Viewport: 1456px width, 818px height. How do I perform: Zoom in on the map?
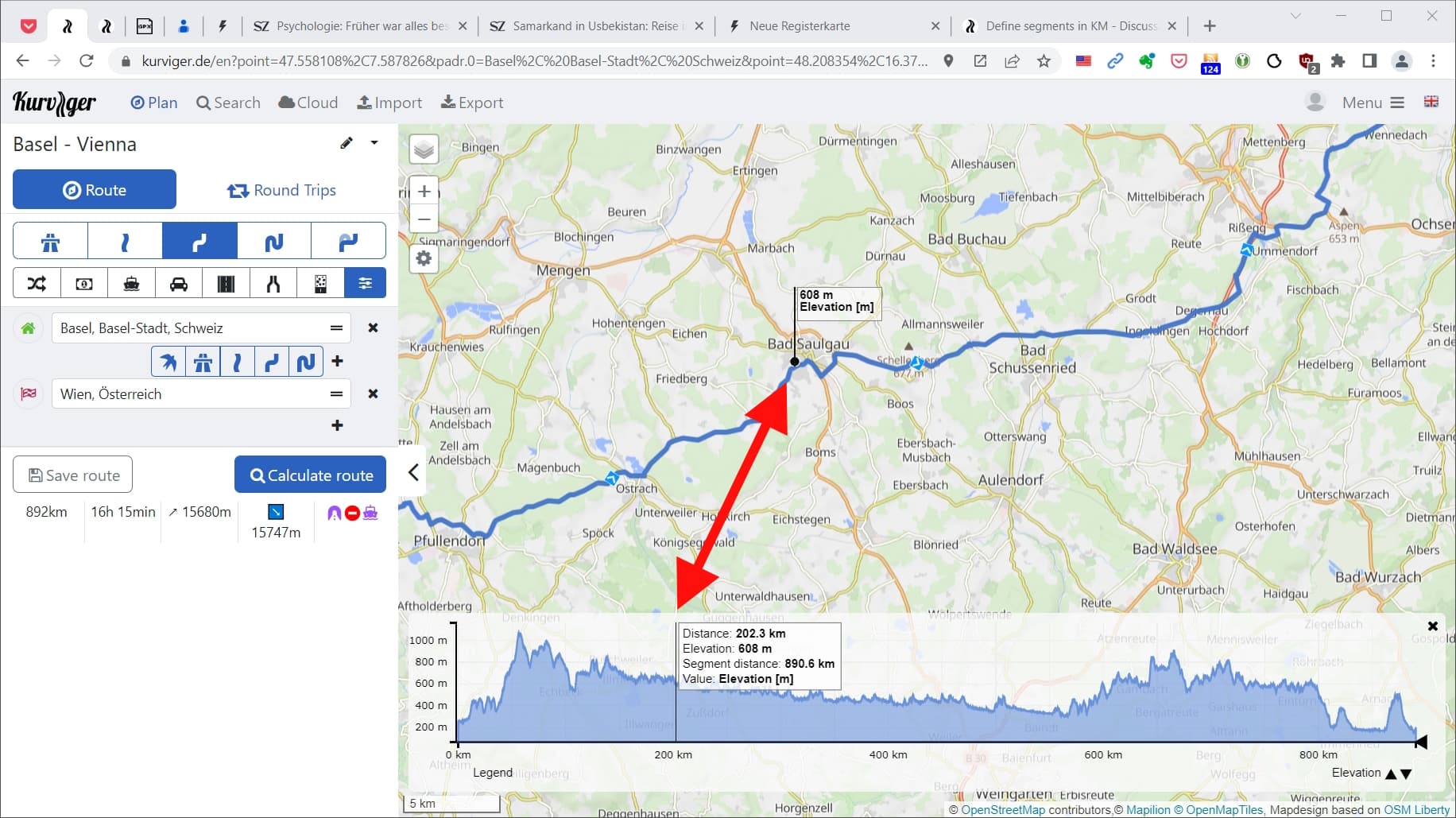point(424,192)
